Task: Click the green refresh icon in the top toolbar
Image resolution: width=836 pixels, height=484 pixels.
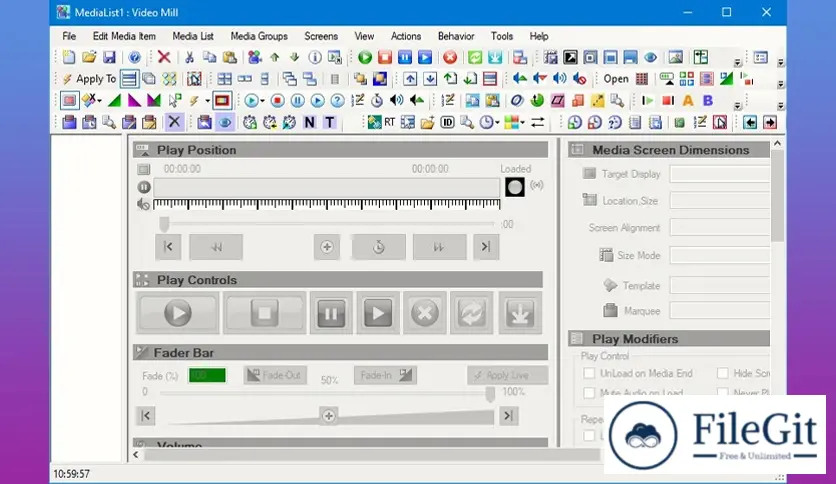Action: click(475, 57)
